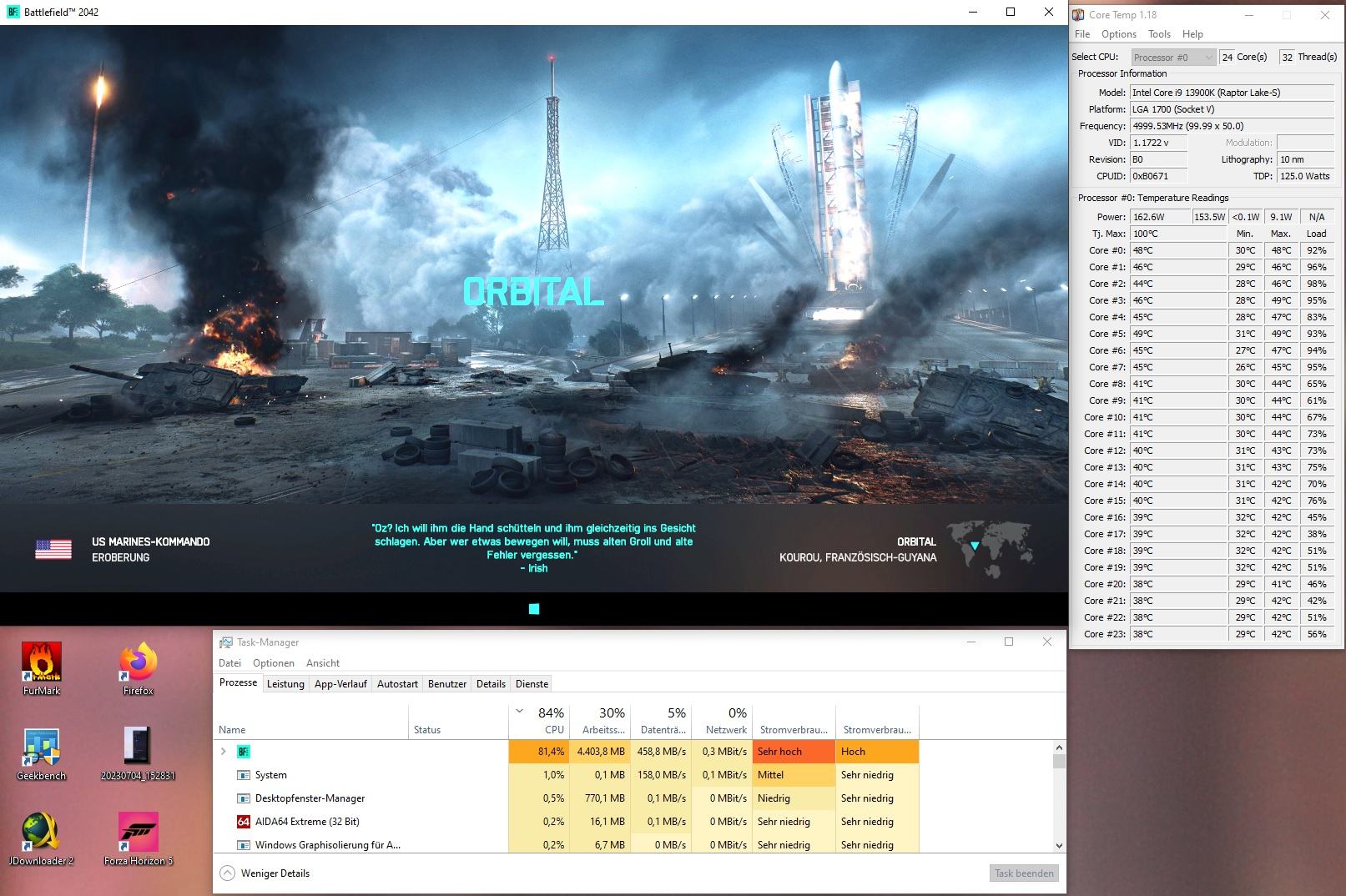Image resolution: width=1346 pixels, height=896 pixels.
Task: Select the Battlefield process icon in Task-Manager
Action: (244, 752)
